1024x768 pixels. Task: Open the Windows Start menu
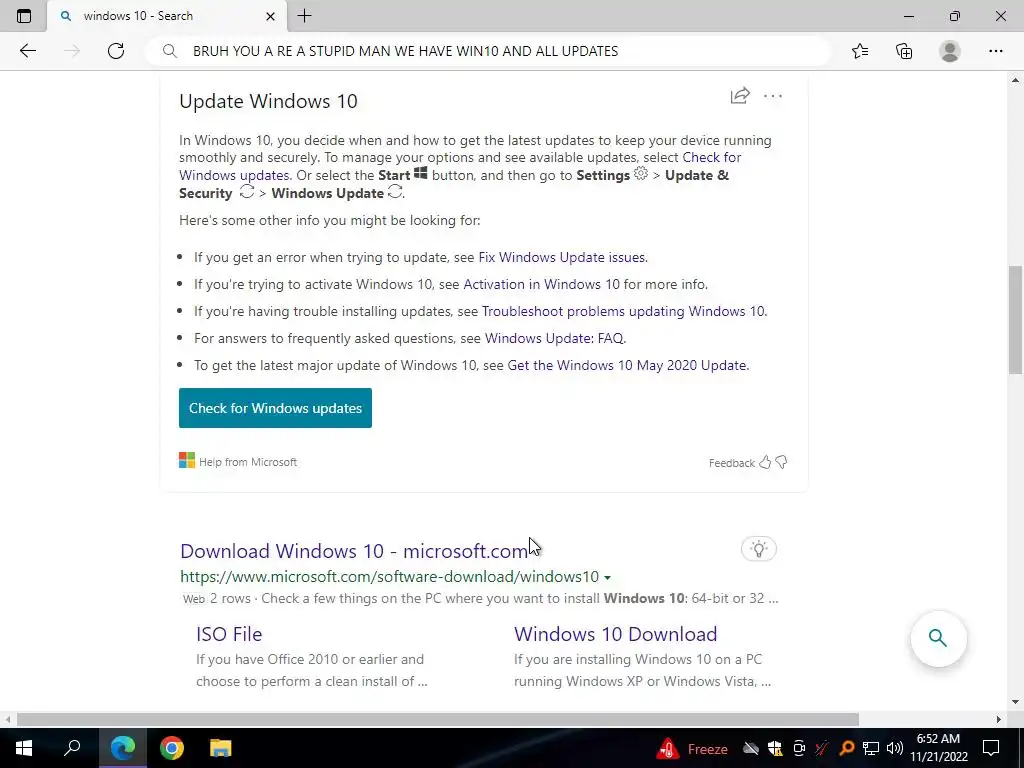(24, 748)
